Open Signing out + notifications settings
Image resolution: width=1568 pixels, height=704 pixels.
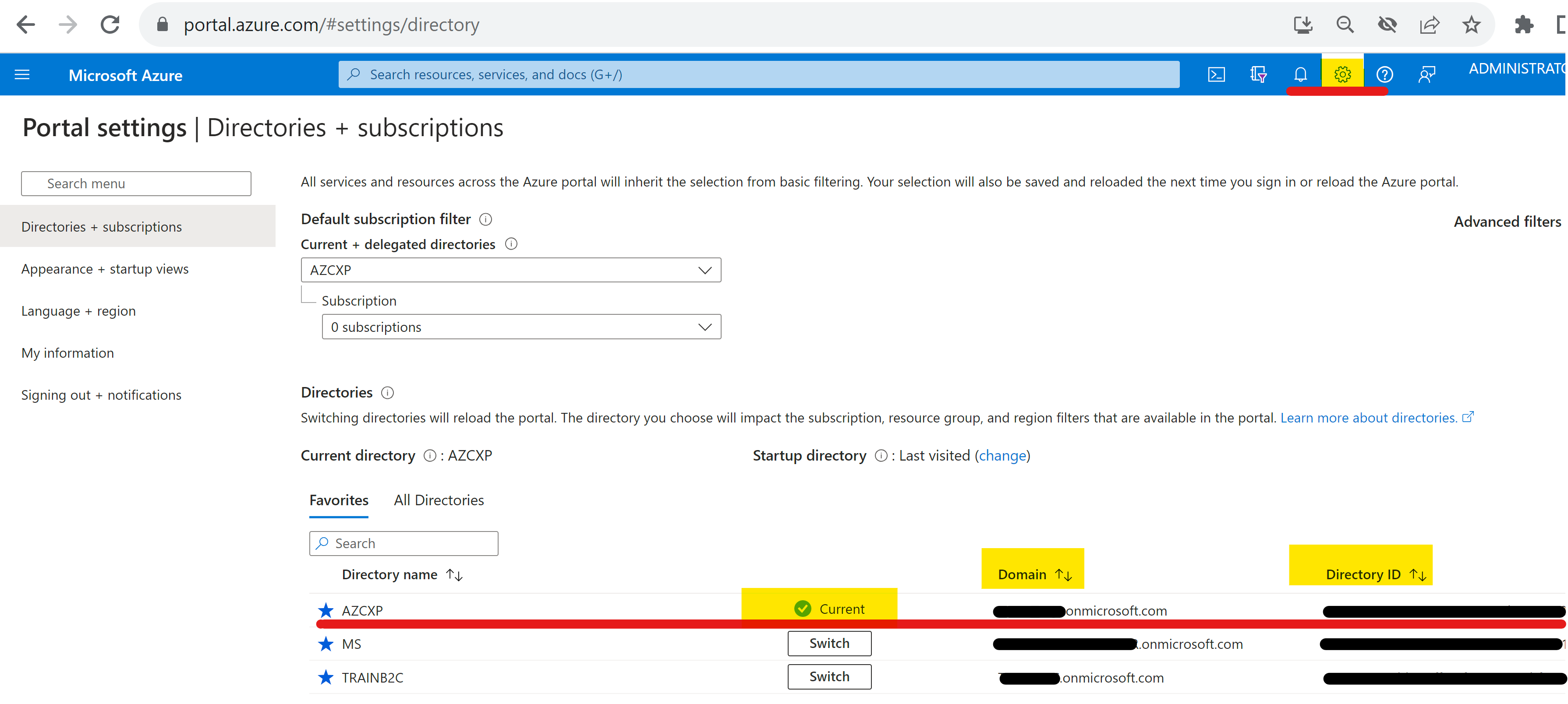coord(101,395)
